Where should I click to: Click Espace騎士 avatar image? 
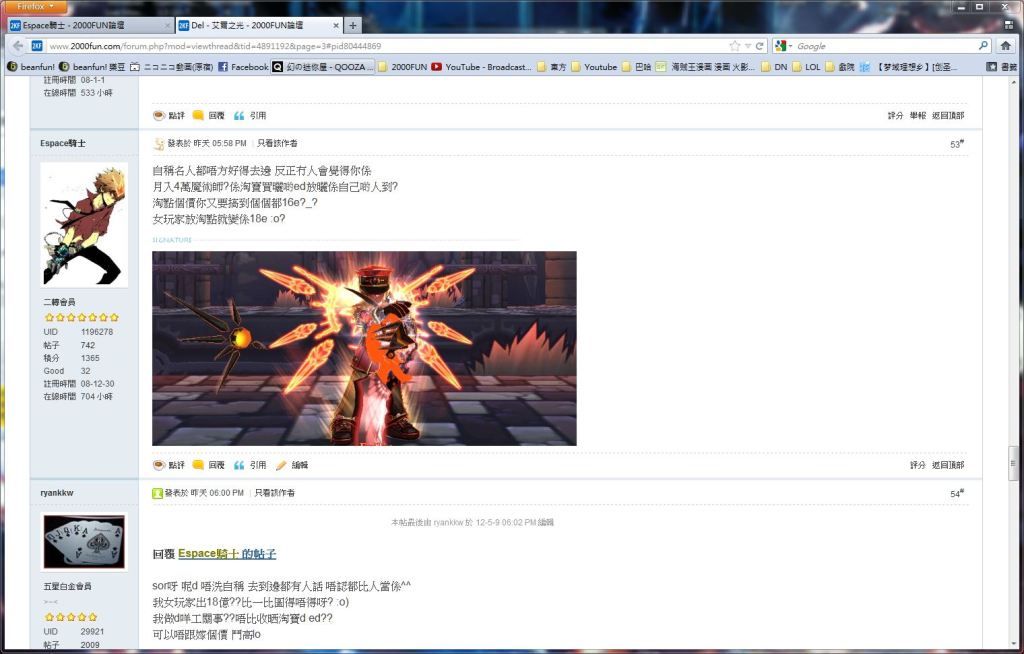[84, 225]
